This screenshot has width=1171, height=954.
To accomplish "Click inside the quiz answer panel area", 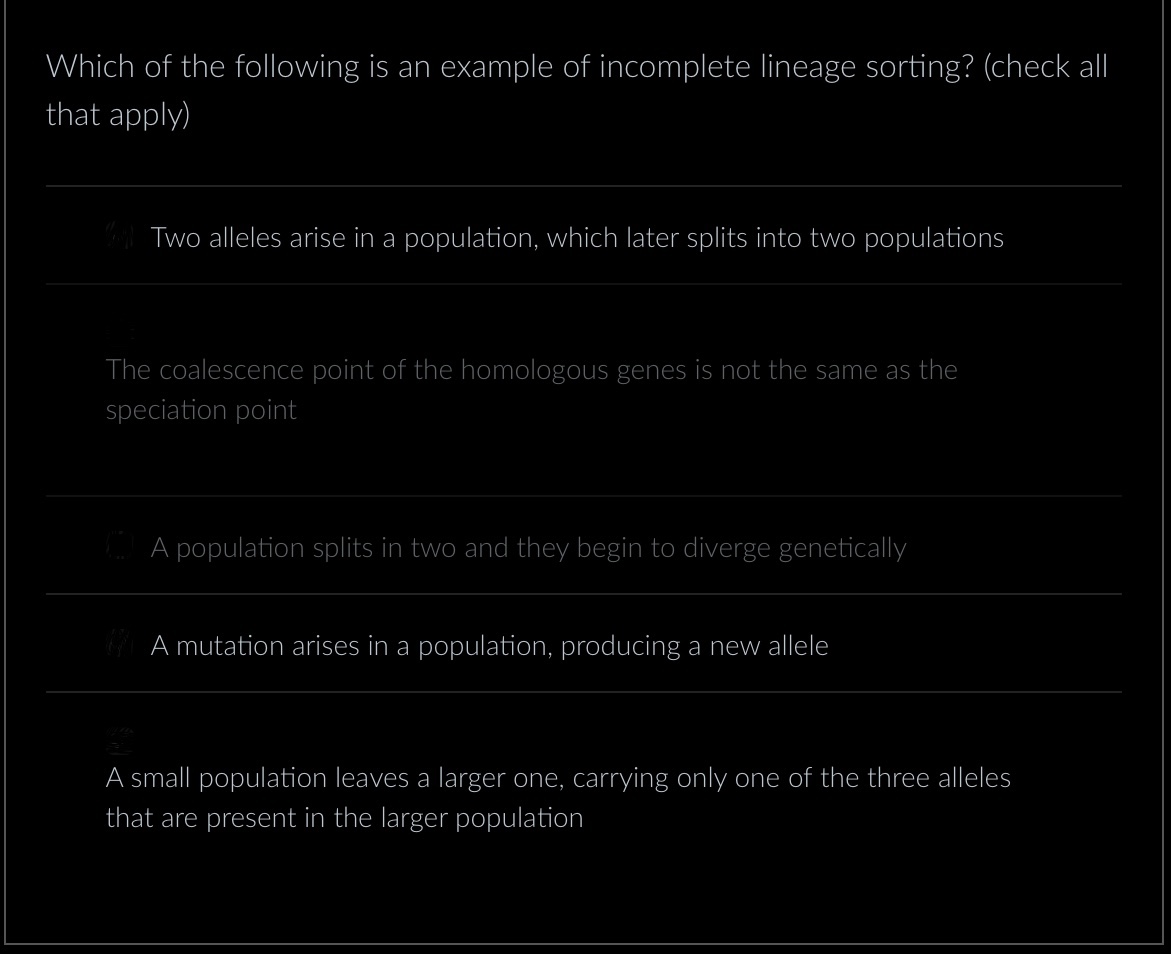I will (583, 470).
